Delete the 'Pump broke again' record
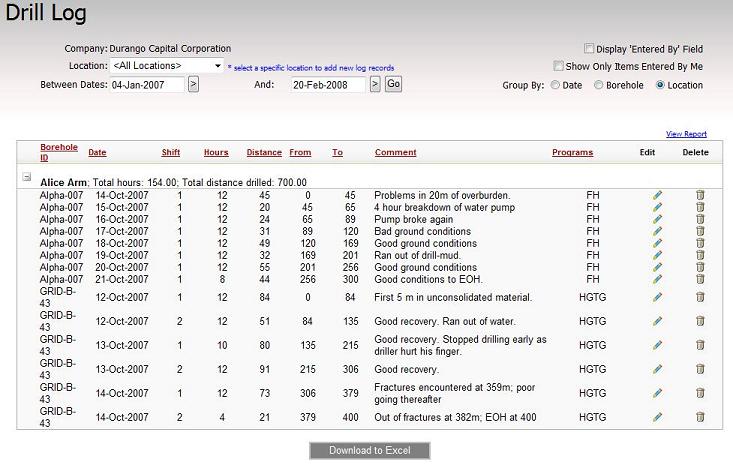This screenshot has height=471, width=733. (700, 219)
